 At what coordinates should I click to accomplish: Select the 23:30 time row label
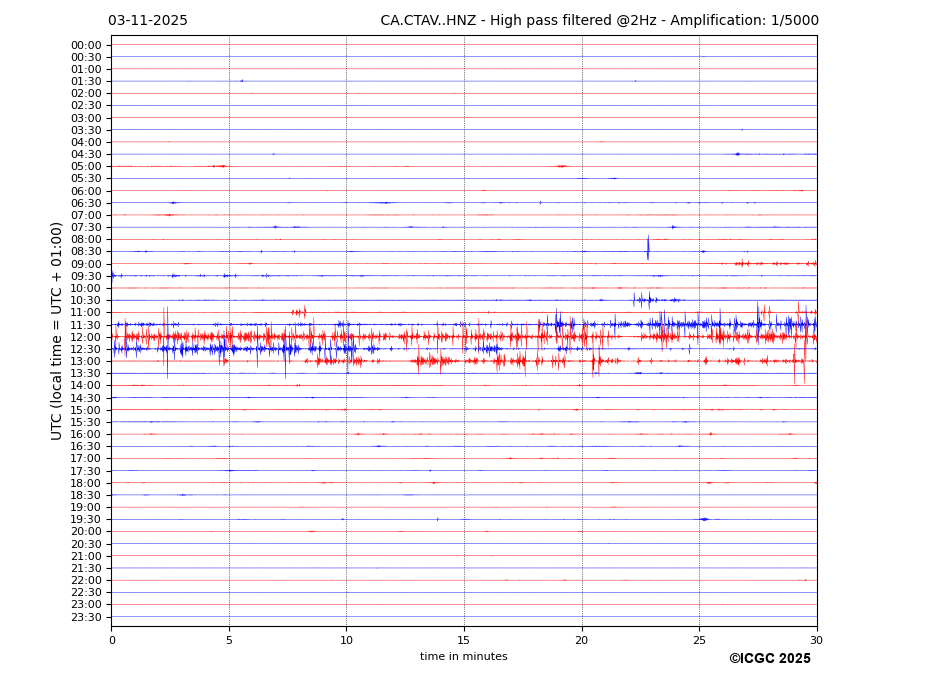pos(86,617)
